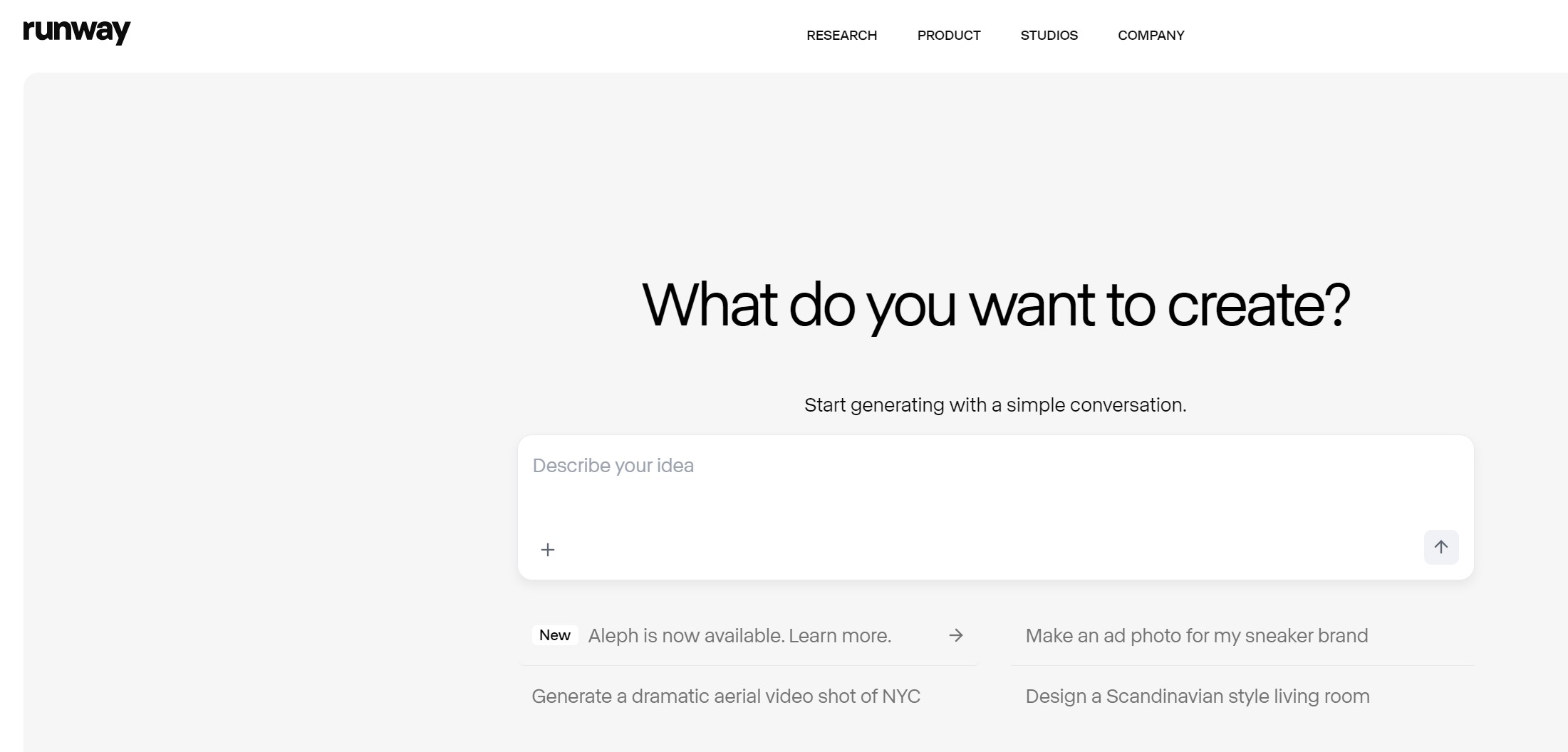Screen dimensions: 1568x752
Task: Open the RESEARCH menu
Action: (x=841, y=36)
